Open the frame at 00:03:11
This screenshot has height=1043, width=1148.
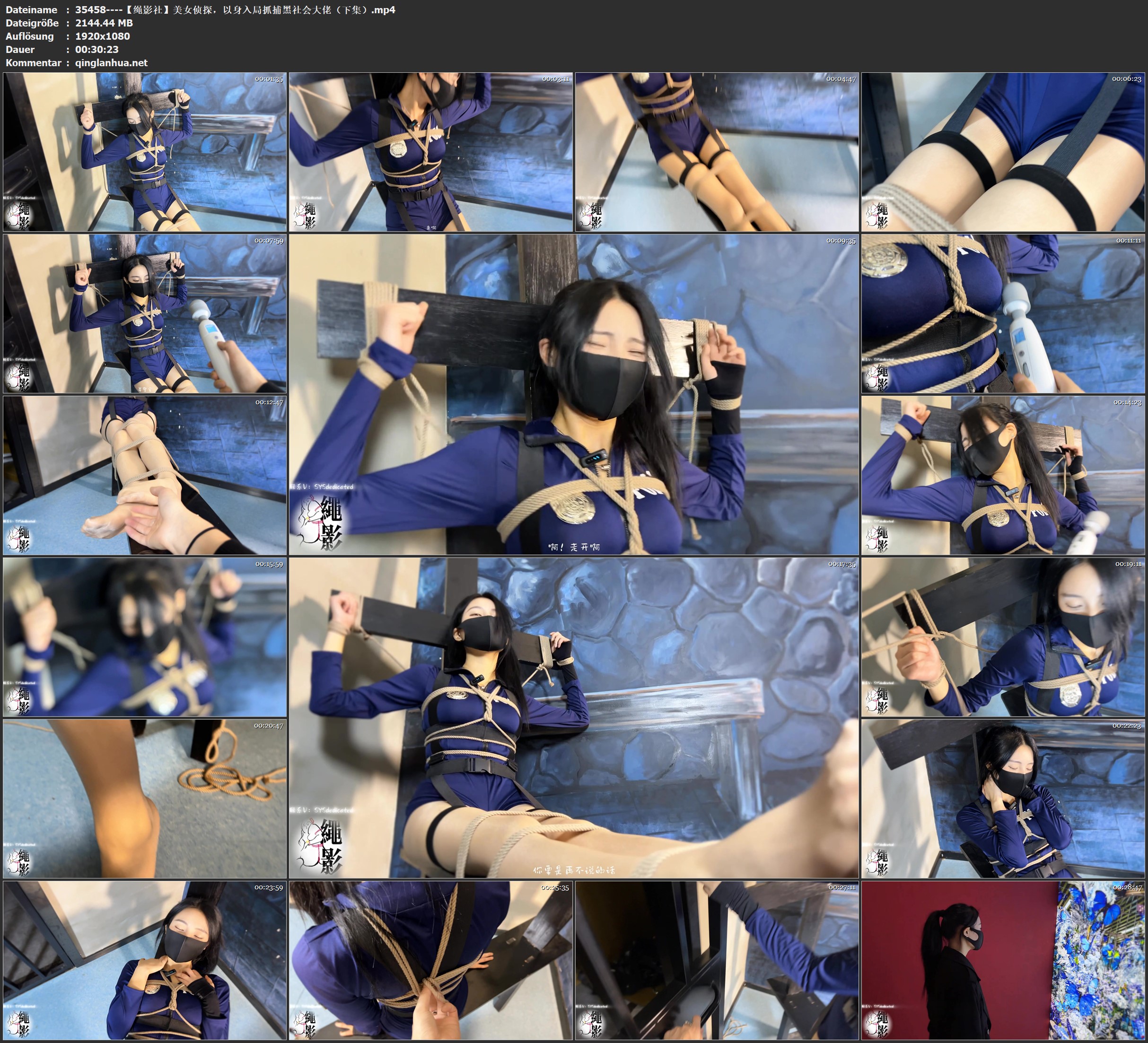[430, 151]
